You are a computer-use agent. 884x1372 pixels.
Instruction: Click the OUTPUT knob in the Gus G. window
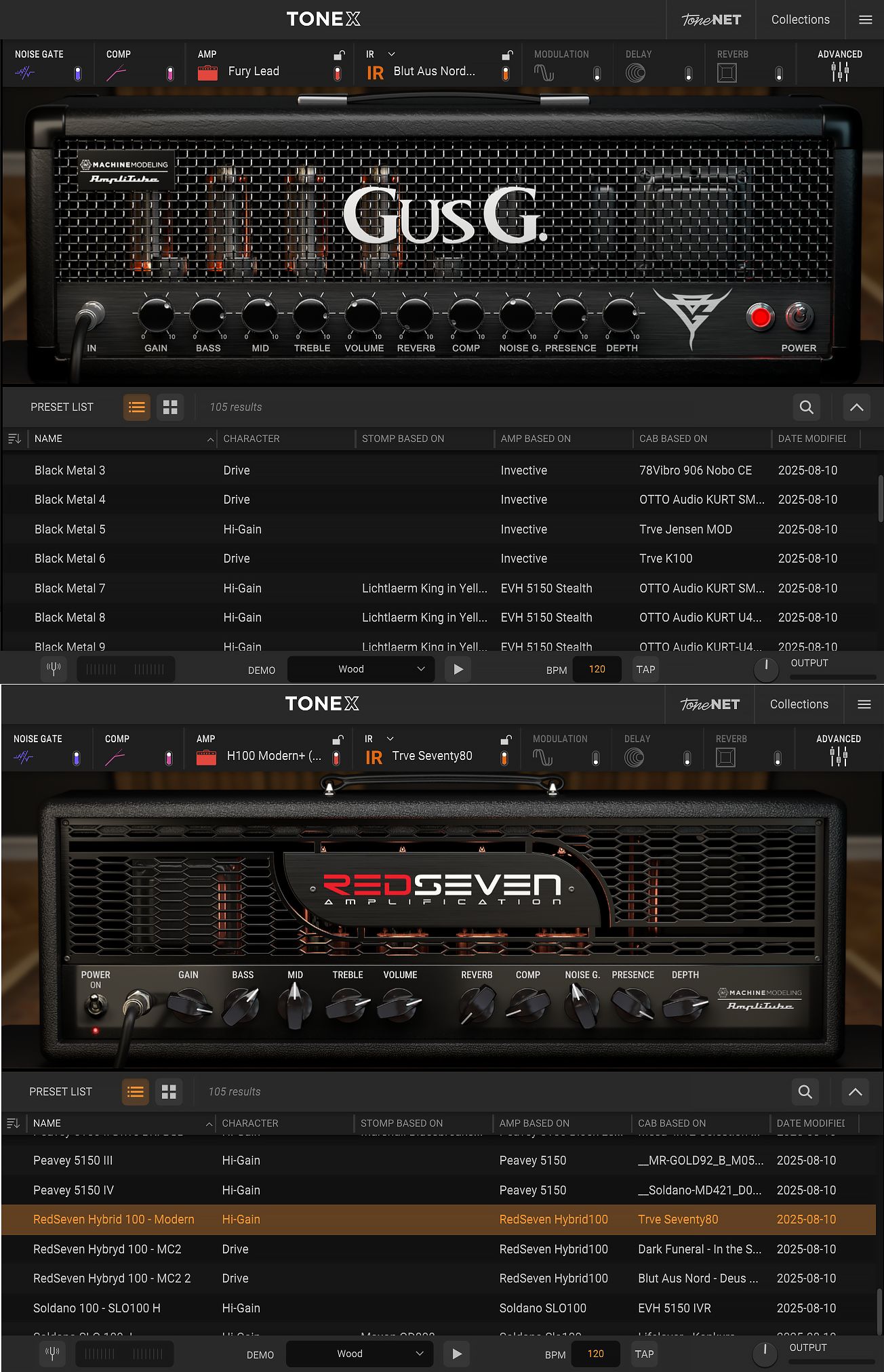[x=766, y=669]
